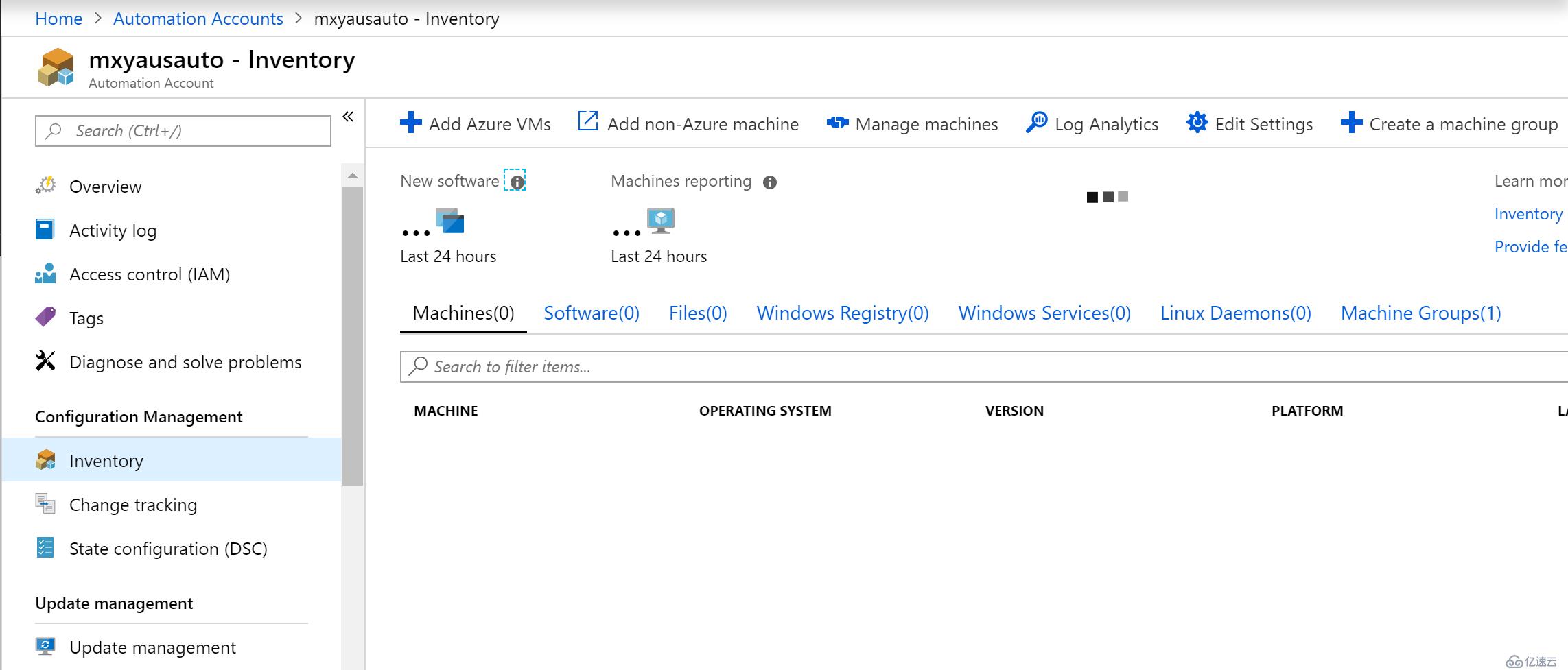Click the Log Analytics magnifier icon
This screenshot has height=670, width=1568.
pyautogui.click(x=1036, y=123)
